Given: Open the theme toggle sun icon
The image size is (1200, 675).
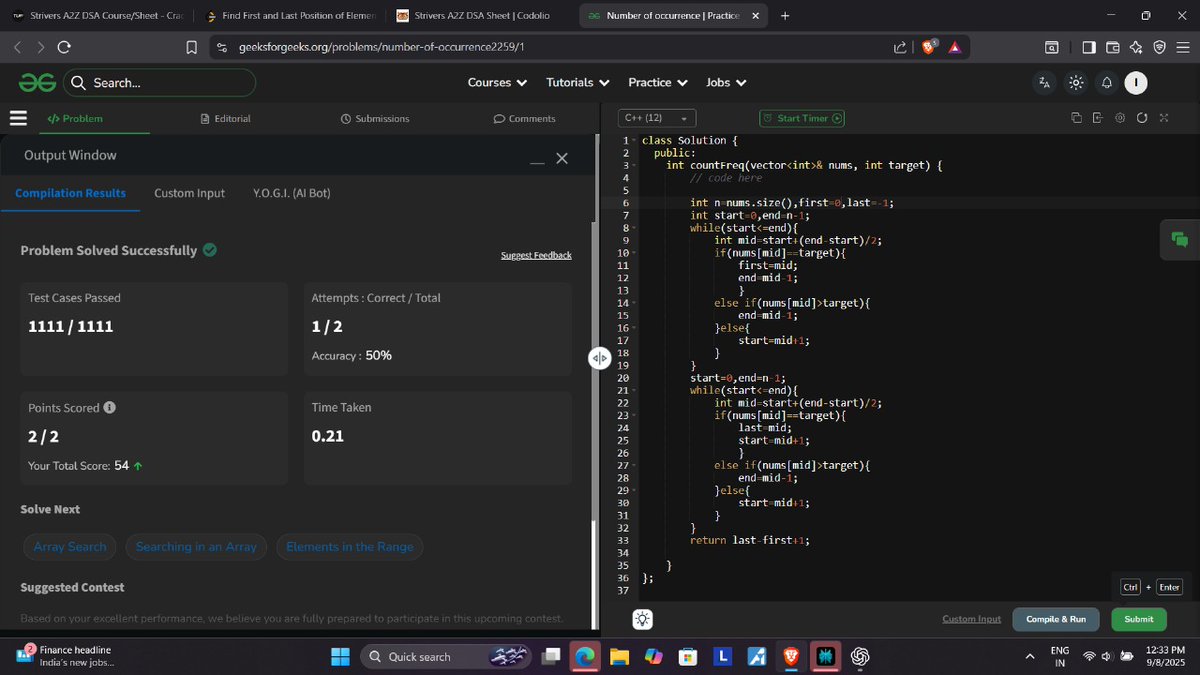Looking at the screenshot, I should pos(1075,83).
